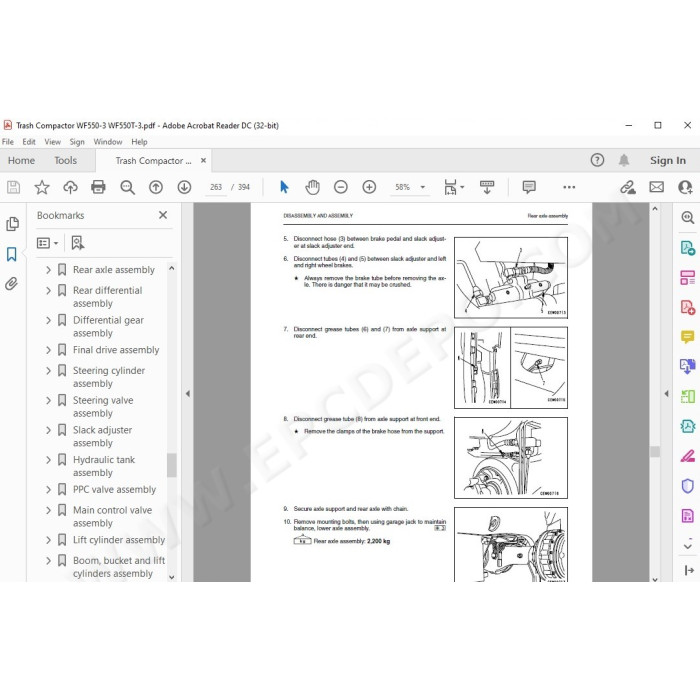
Task: Show more right pane tools chevron
Action: (x=688, y=546)
